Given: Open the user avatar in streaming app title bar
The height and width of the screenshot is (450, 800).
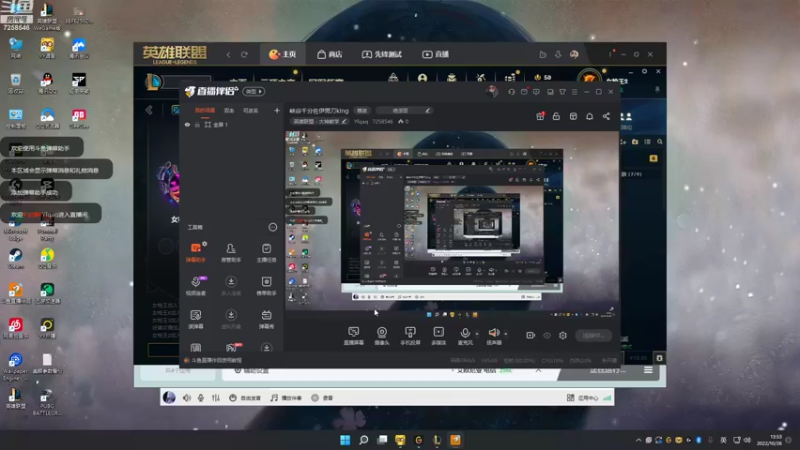Looking at the screenshot, I should coord(492,92).
